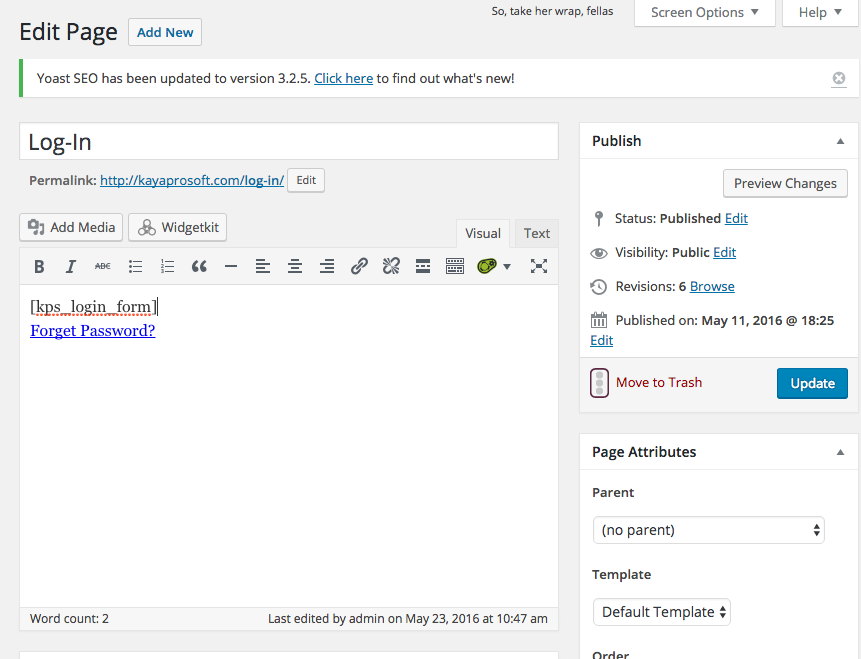The width and height of the screenshot is (861, 659).
Task: Switch to the Visual editor tab
Action: click(x=483, y=233)
